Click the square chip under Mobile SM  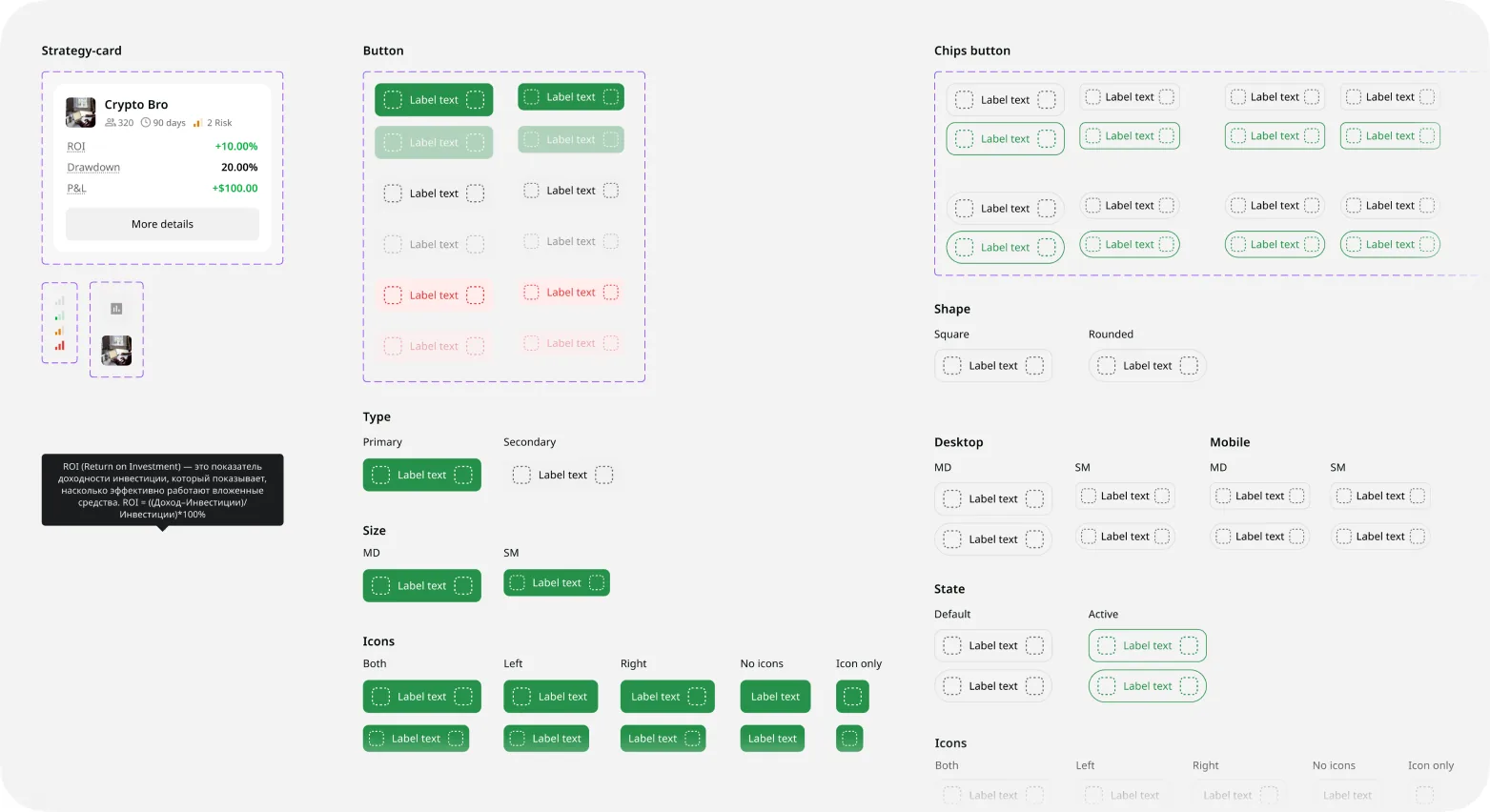pos(1380,497)
